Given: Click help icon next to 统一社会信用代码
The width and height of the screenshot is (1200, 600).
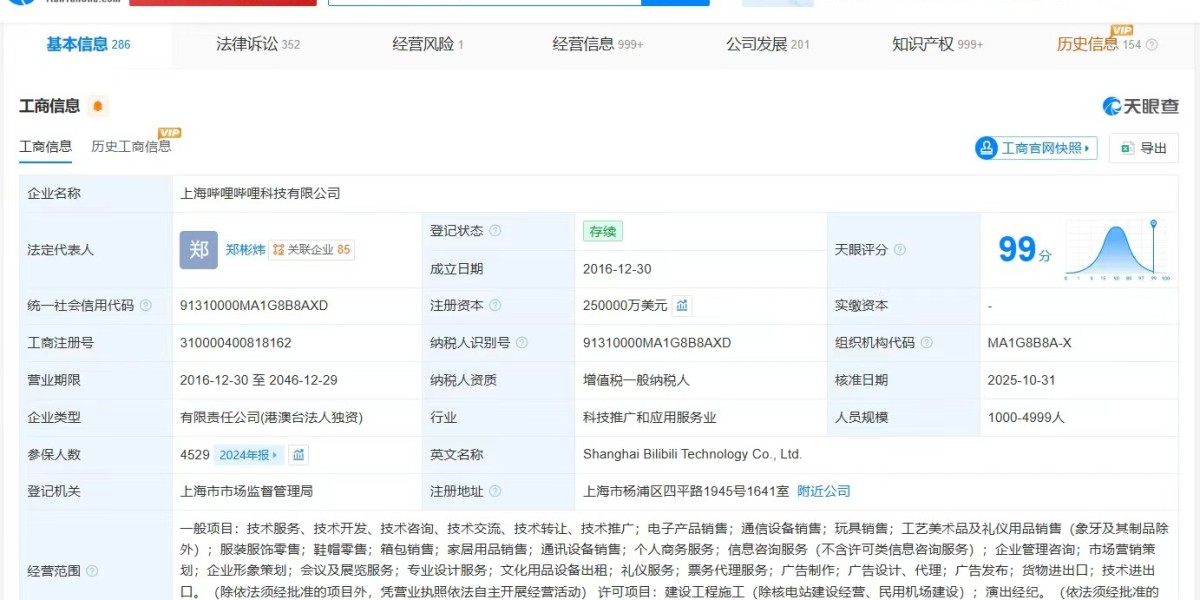Looking at the screenshot, I should pyautogui.click(x=146, y=306).
